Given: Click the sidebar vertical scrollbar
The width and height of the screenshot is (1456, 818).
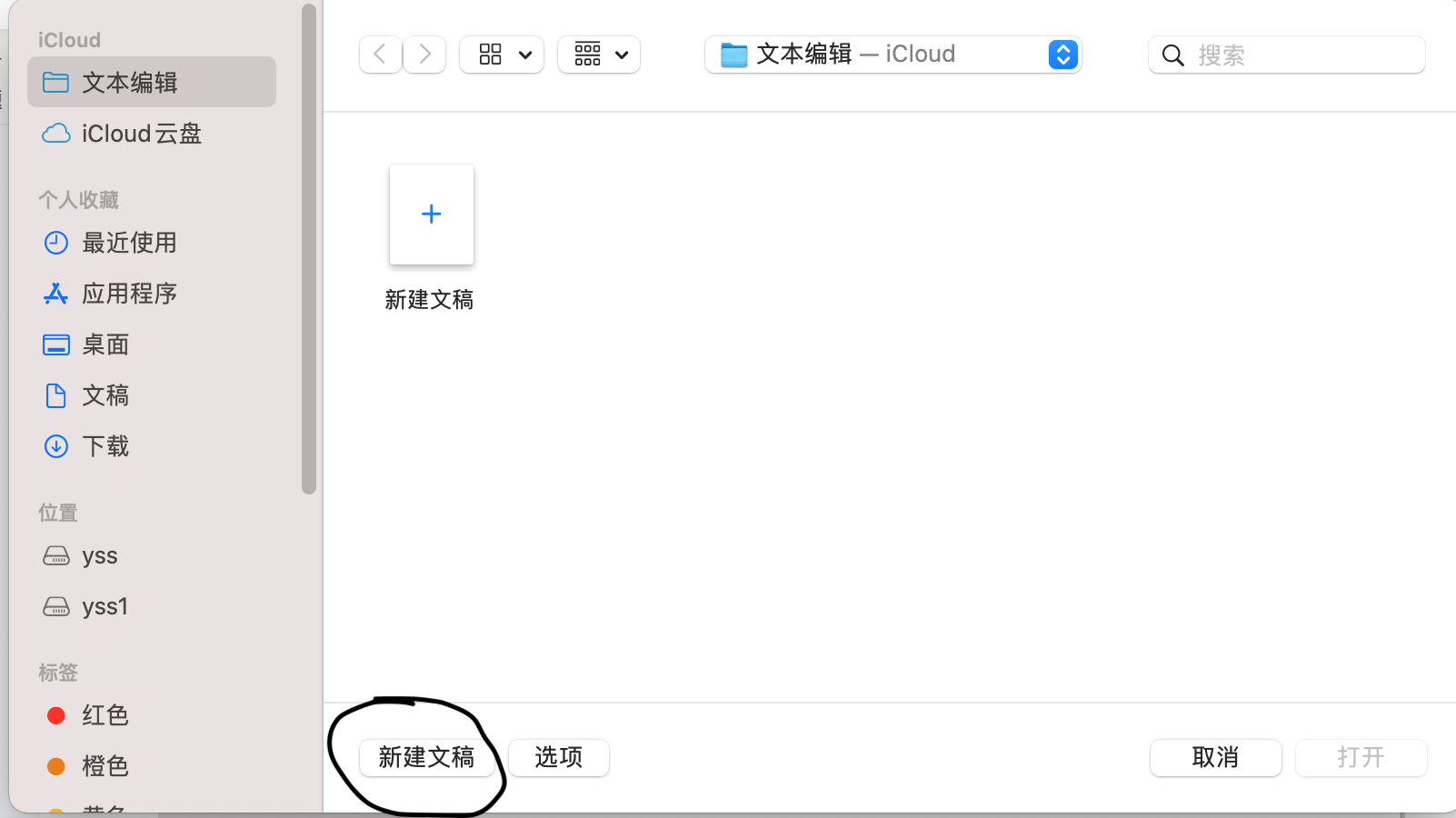Looking at the screenshot, I should pyautogui.click(x=309, y=249).
